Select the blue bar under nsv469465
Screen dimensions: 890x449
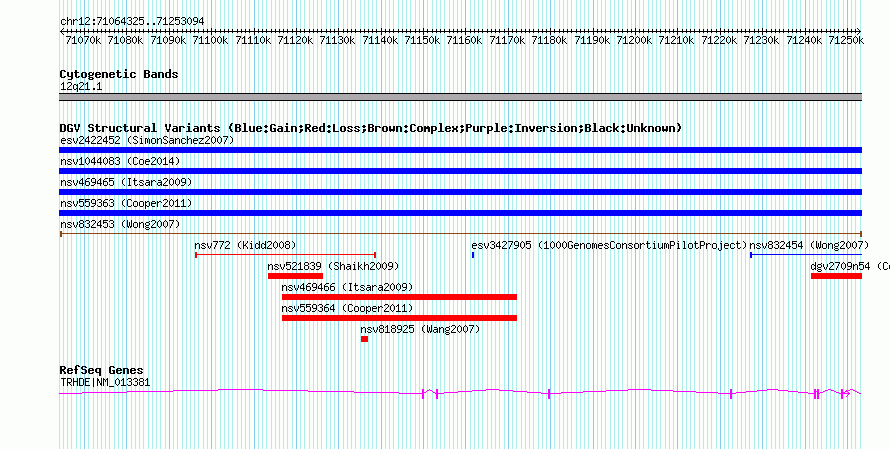[x=460, y=192]
